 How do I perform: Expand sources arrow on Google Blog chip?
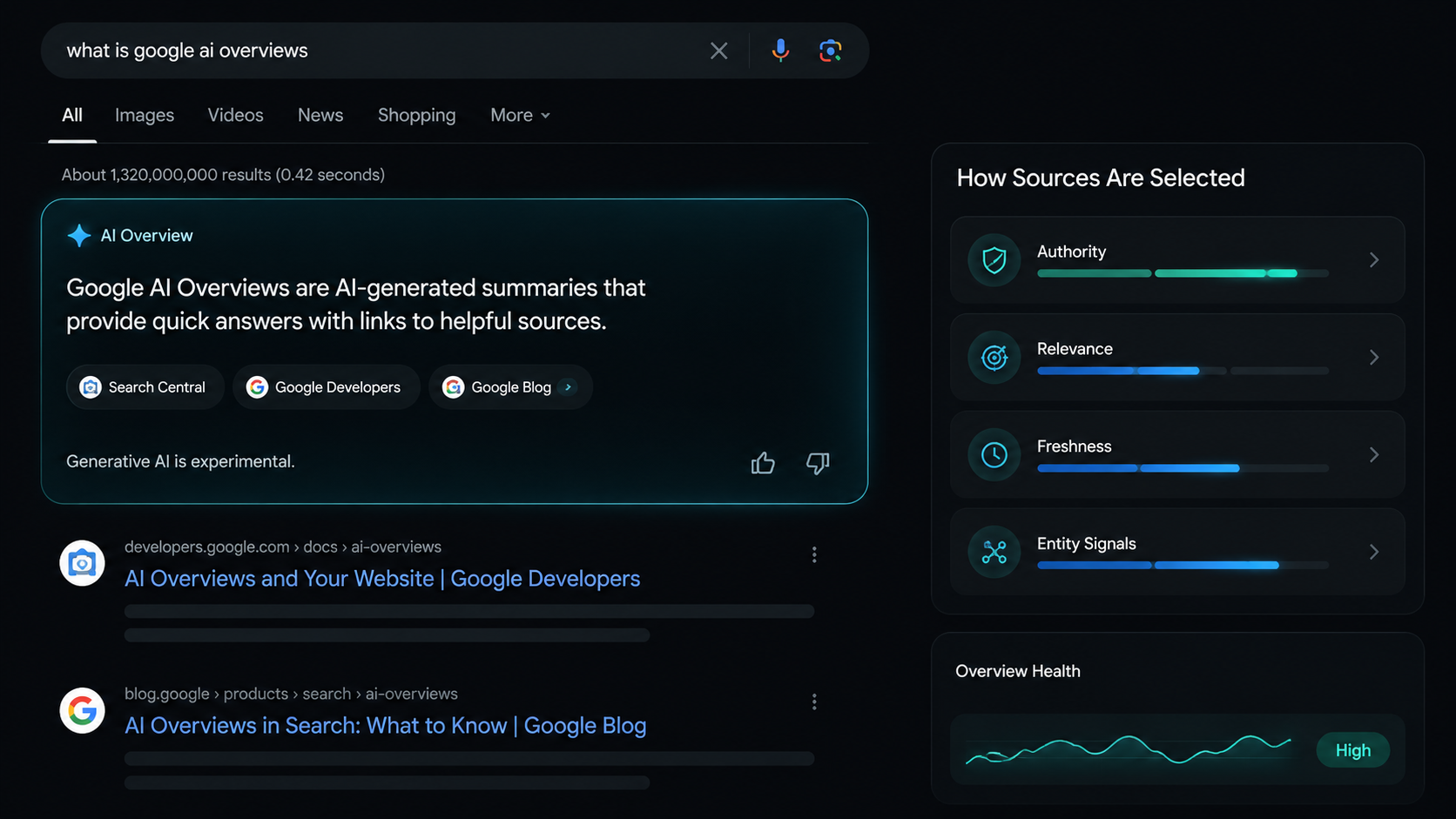[x=569, y=387]
